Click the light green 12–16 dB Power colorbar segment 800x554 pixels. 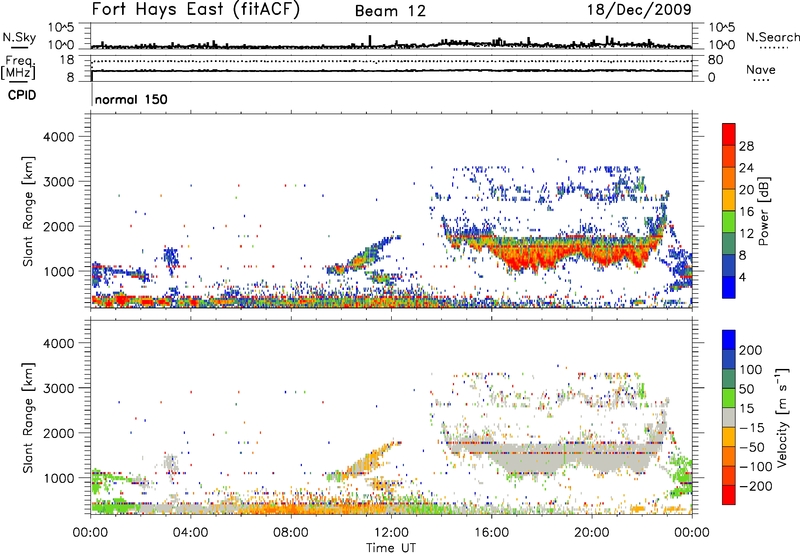(x=729, y=222)
